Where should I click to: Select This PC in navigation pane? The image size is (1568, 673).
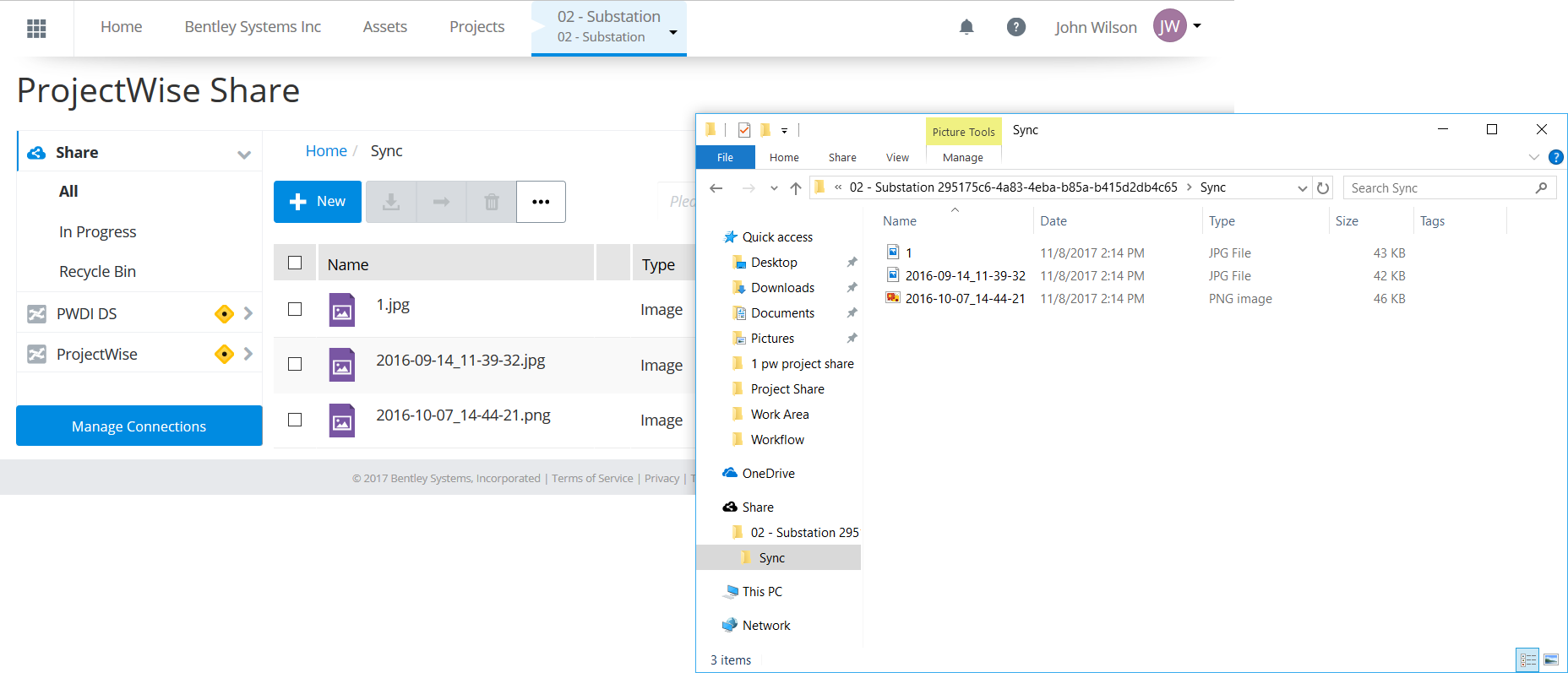point(762,592)
